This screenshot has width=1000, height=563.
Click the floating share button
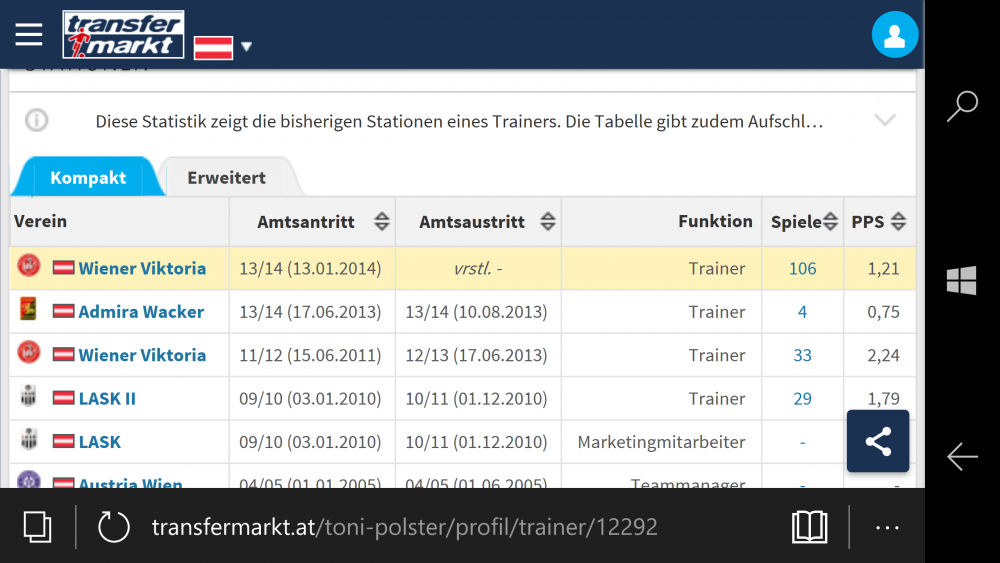click(x=878, y=441)
